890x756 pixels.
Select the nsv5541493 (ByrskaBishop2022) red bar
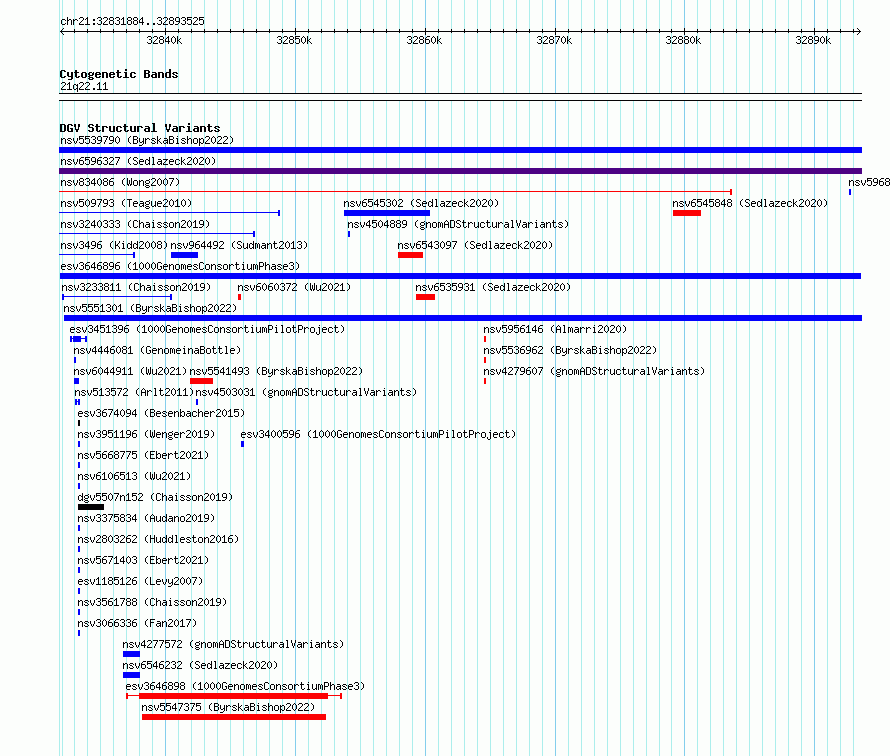pyautogui.click(x=201, y=381)
